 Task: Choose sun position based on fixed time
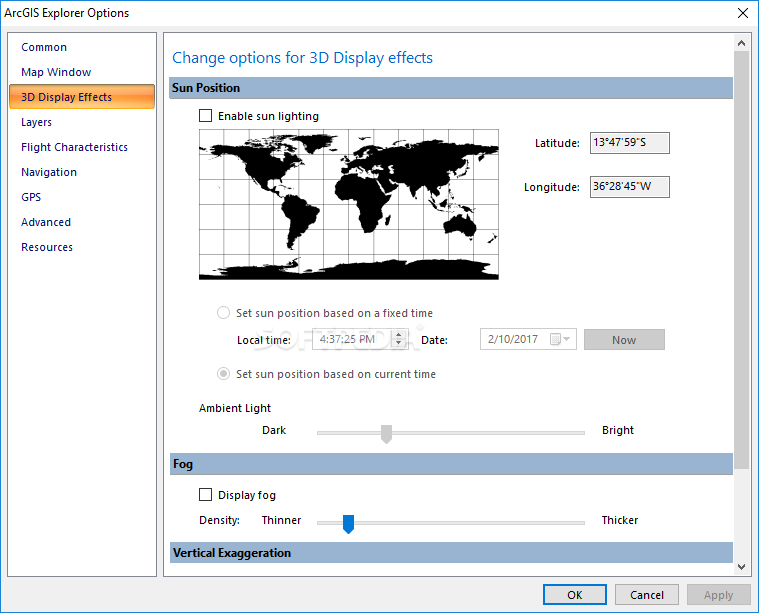tap(223, 313)
